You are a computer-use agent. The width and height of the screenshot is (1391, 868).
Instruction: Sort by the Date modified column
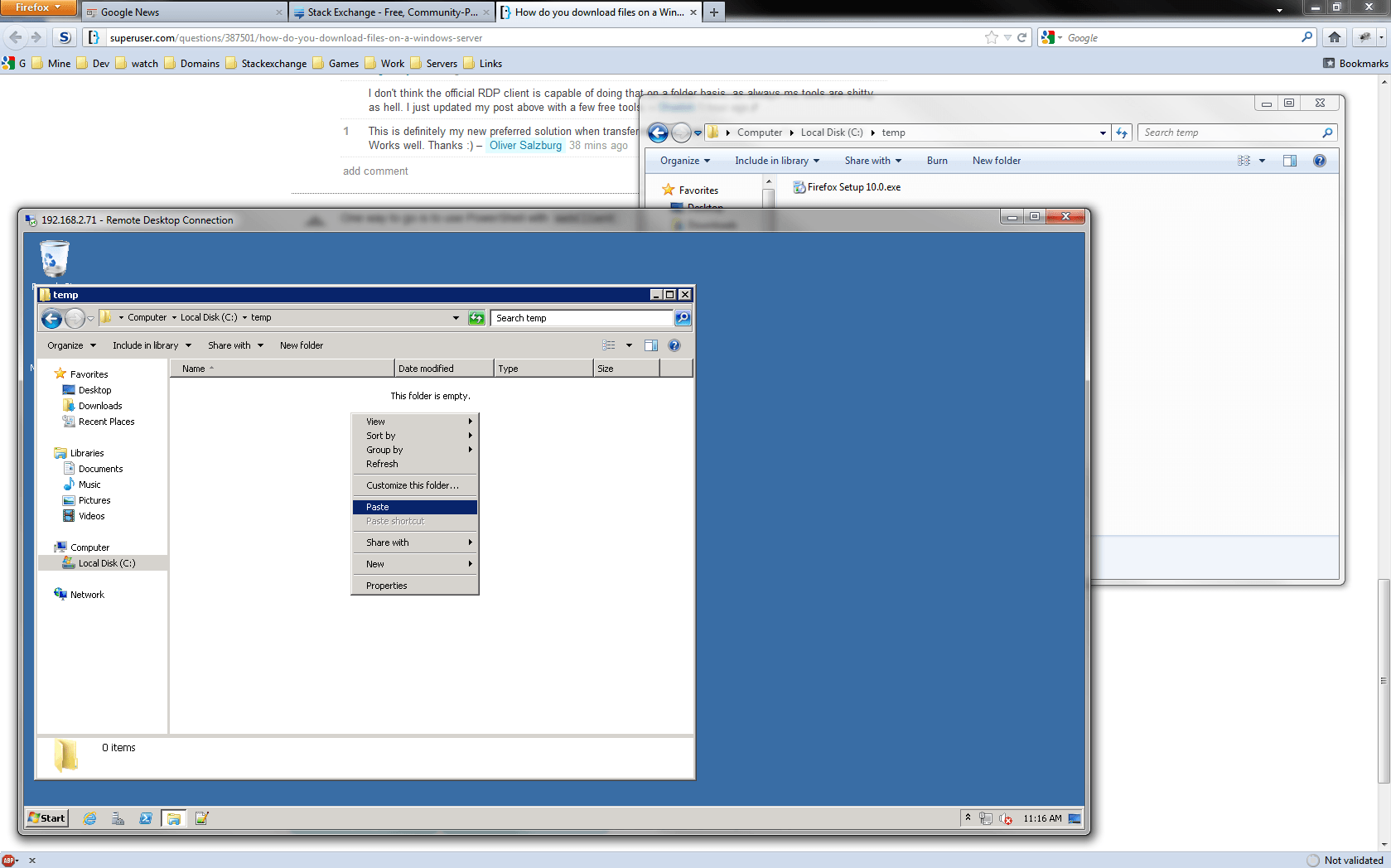pos(444,369)
